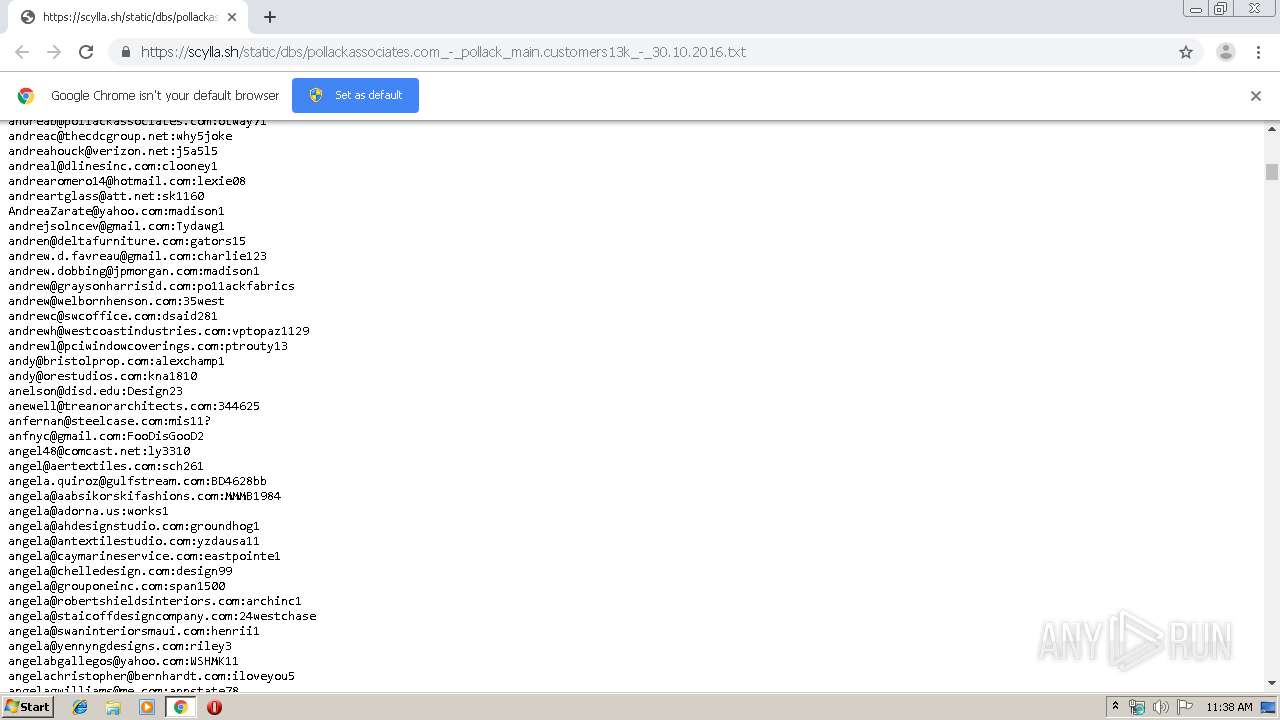Open a new tab with the plus button

pyautogui.click(x=270, y=17)
